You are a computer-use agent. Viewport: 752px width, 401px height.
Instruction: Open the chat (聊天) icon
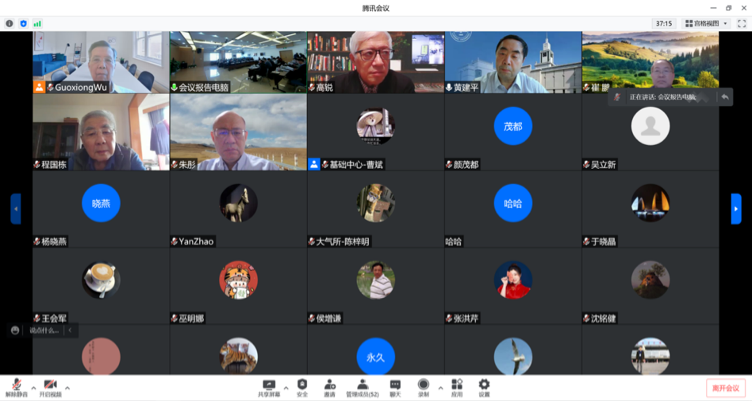click(395, 385)
